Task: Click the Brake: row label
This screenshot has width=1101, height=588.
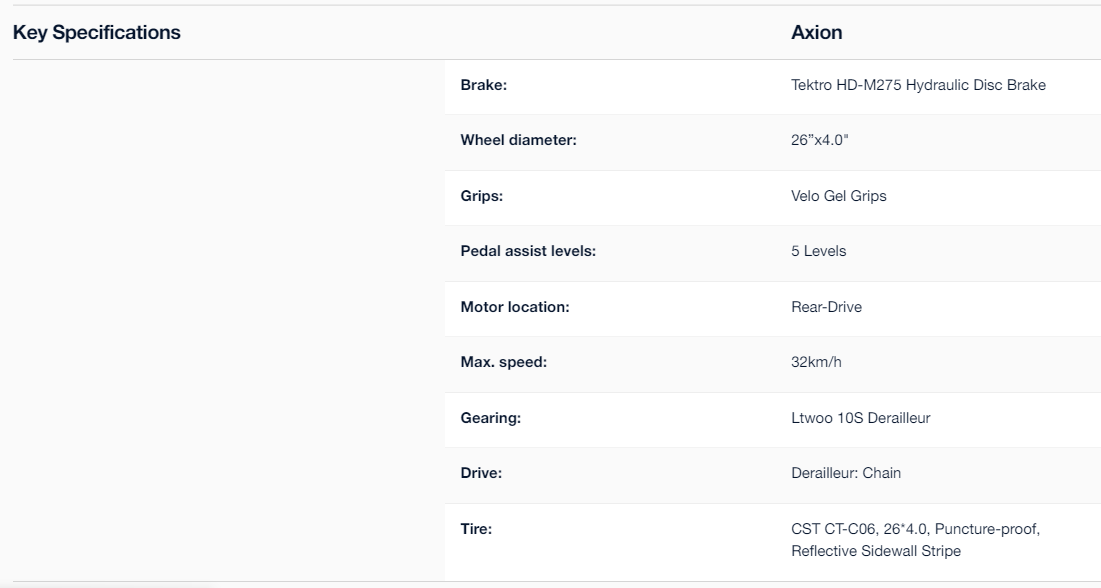Action: click(x=484, y=85)
